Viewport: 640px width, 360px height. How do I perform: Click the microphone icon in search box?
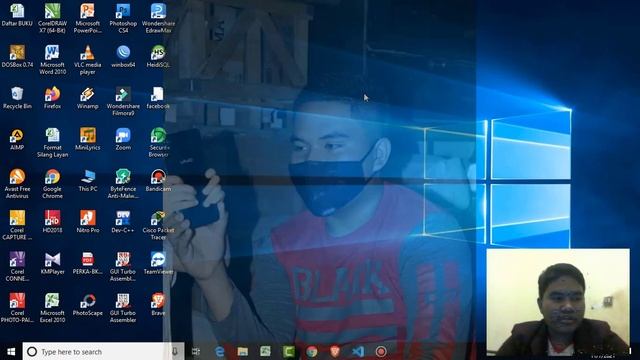coord(175,351)
